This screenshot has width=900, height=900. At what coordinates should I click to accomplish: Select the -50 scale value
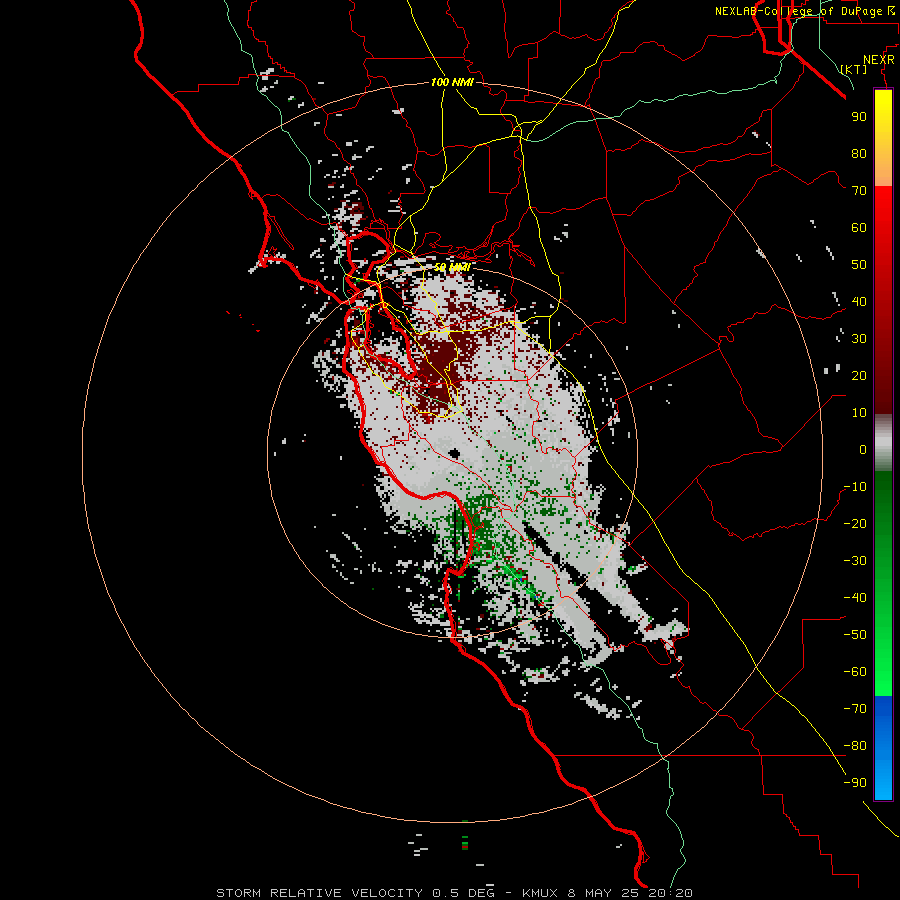pos(855,635)
